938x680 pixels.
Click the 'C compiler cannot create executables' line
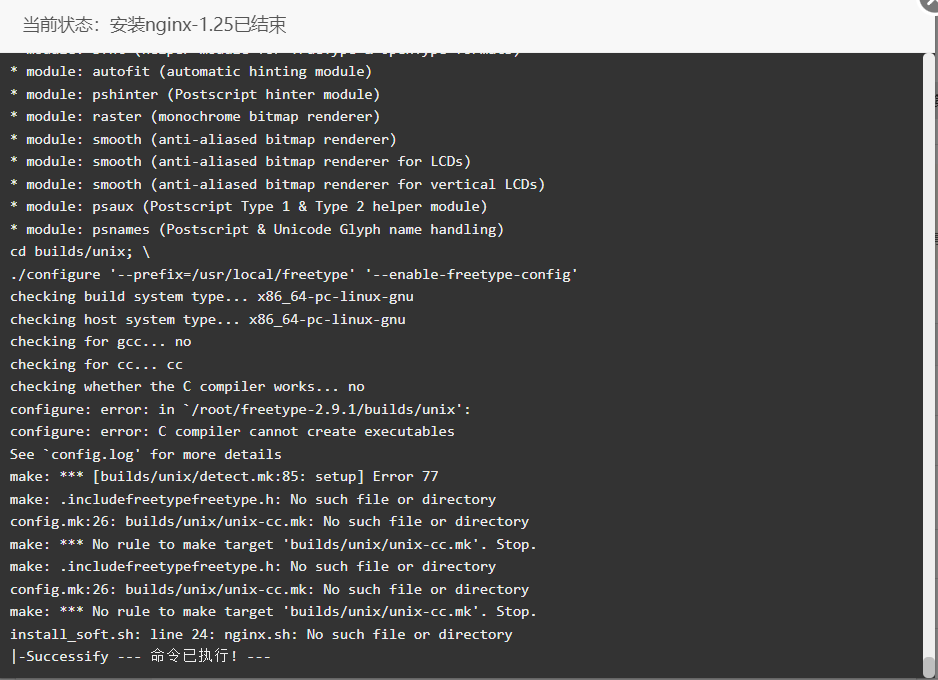point(232,432)
